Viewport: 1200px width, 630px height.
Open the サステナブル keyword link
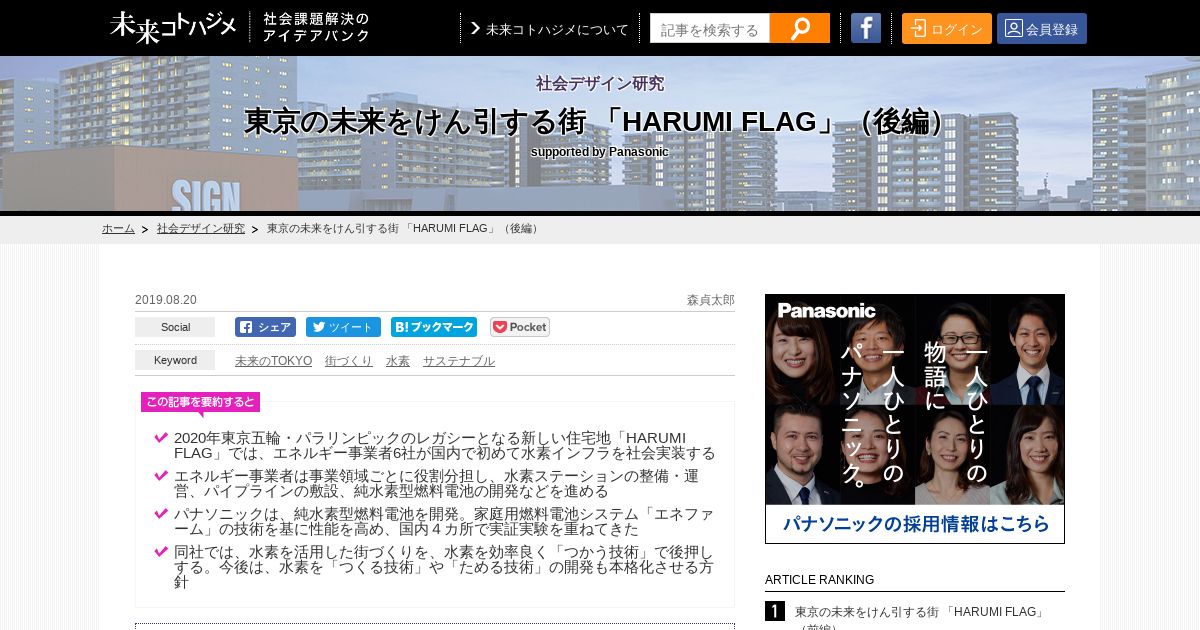click(x=459, y=361)
